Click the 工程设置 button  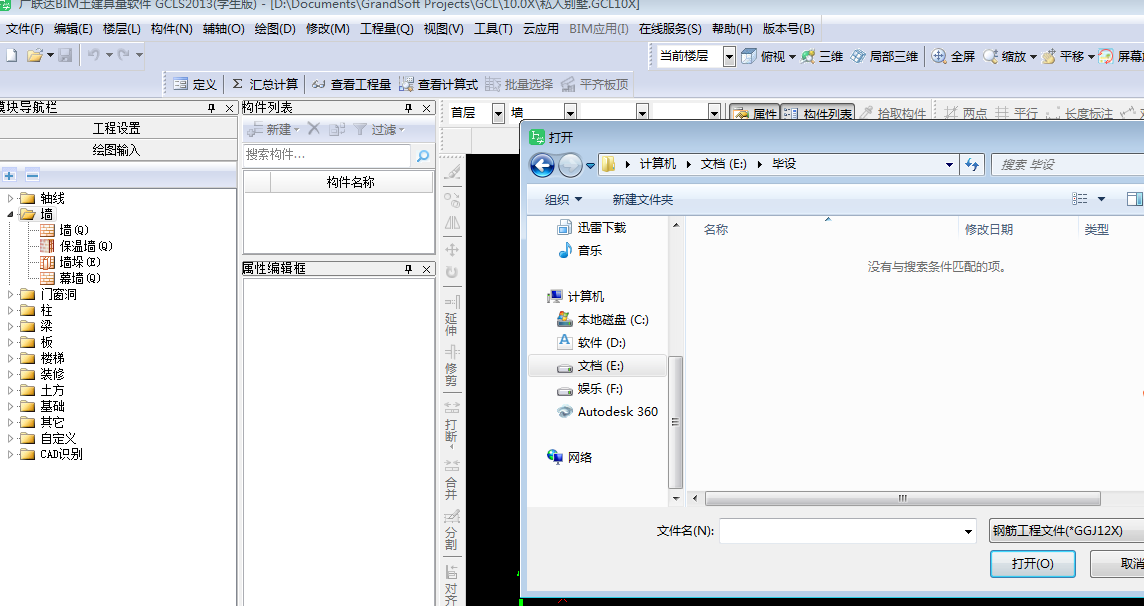[x=117, y=128]
